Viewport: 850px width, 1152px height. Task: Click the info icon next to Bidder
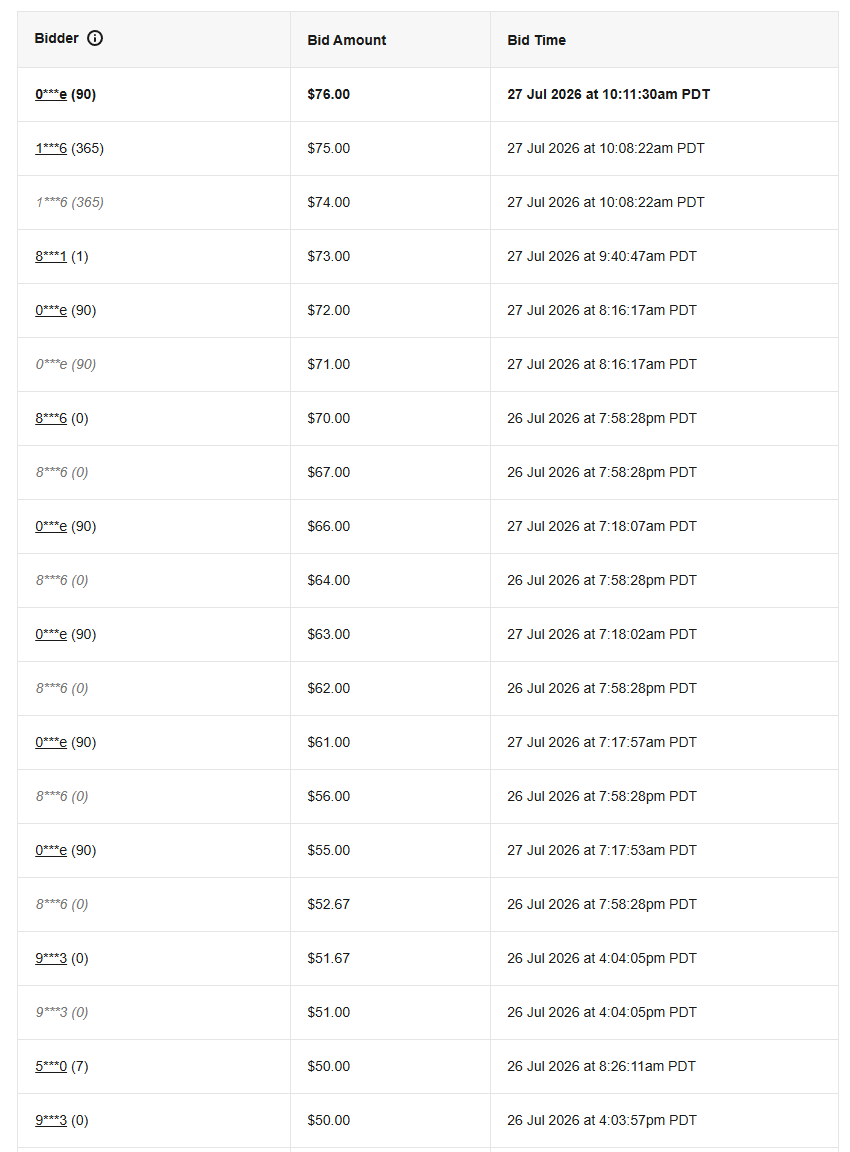(x=95, y=38)
